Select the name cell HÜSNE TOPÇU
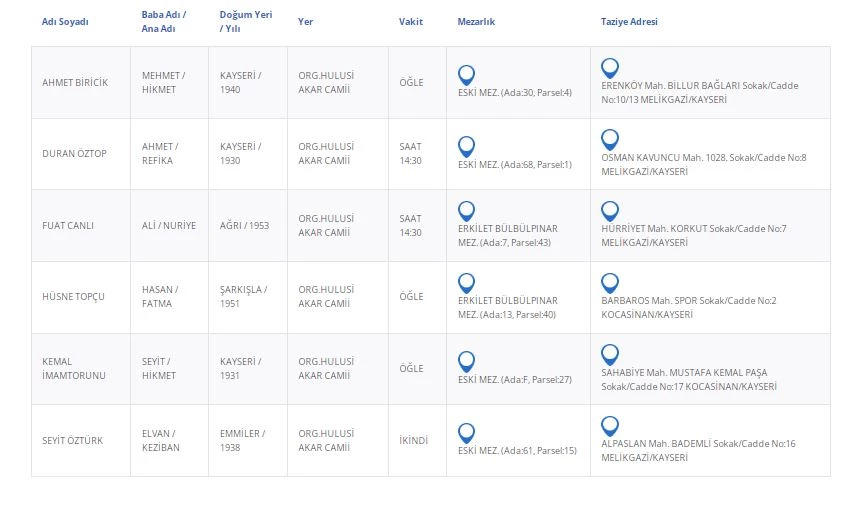This screenshot has width=846, height=507. [x=73, y=297]
